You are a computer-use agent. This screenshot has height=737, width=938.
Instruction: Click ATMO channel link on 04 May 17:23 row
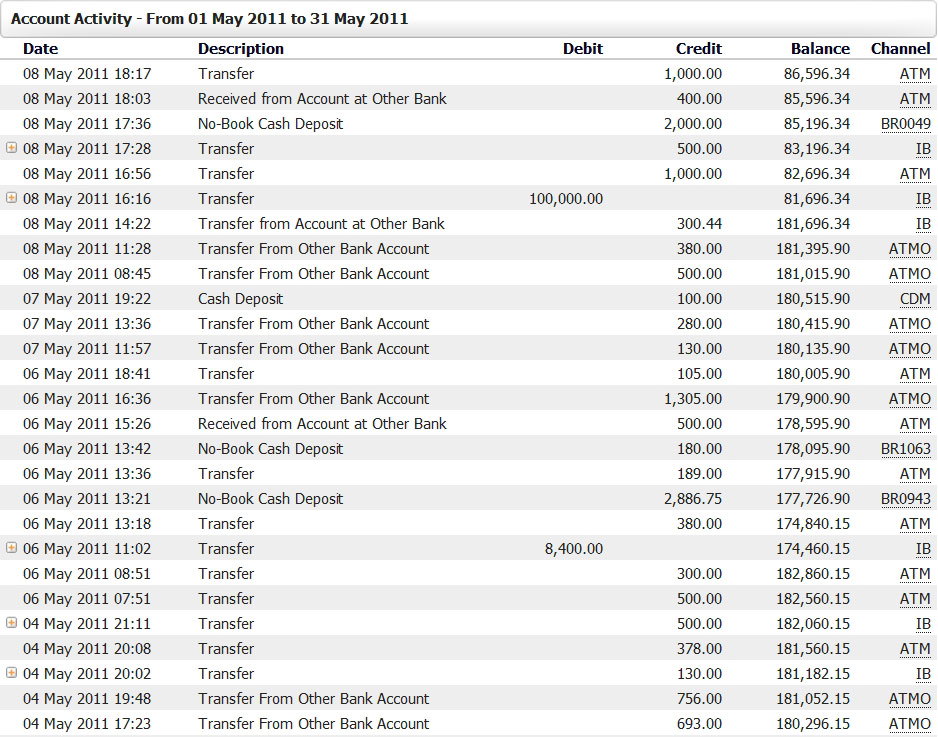(910, 724)
